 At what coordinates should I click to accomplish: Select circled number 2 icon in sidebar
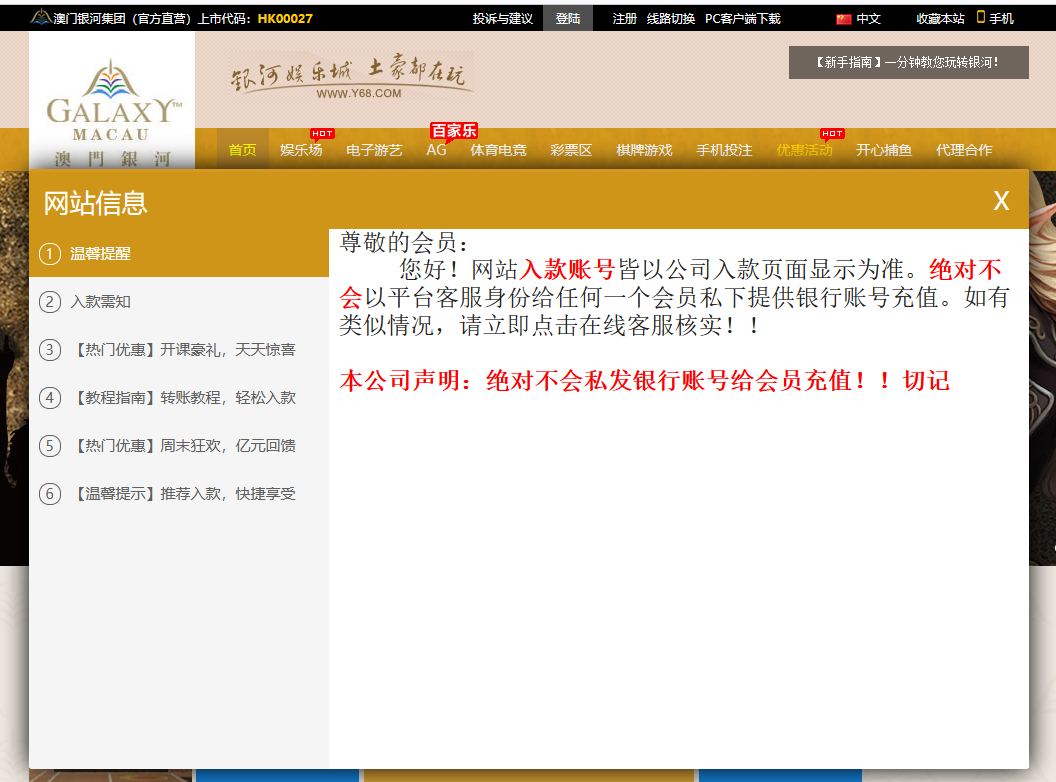[50, 302]
